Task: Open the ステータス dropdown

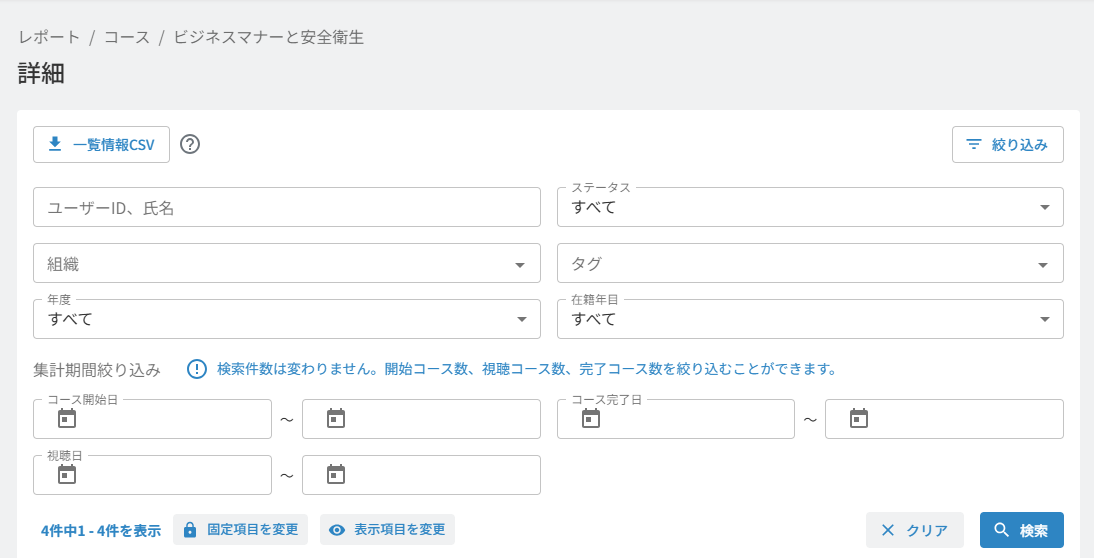Action: tap(810, 207)
